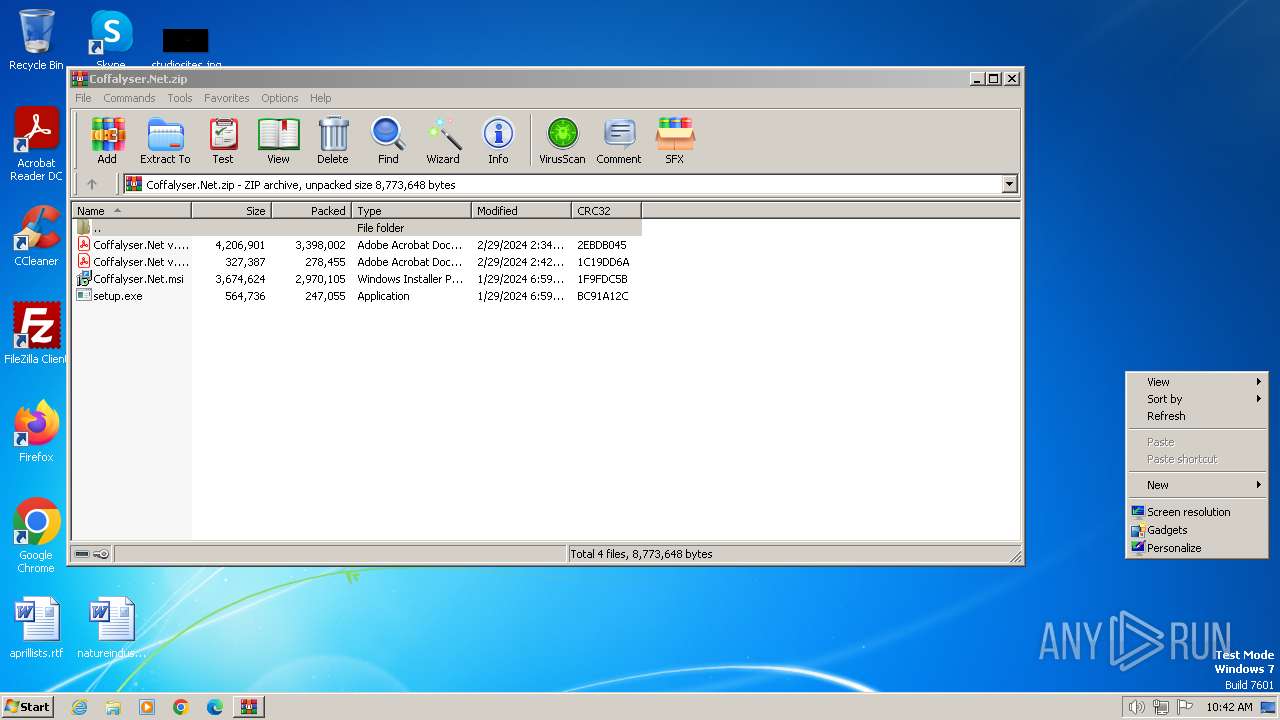Open Chrome from the taskbar
Screen dimensions: 1280x720
[181, 707]
